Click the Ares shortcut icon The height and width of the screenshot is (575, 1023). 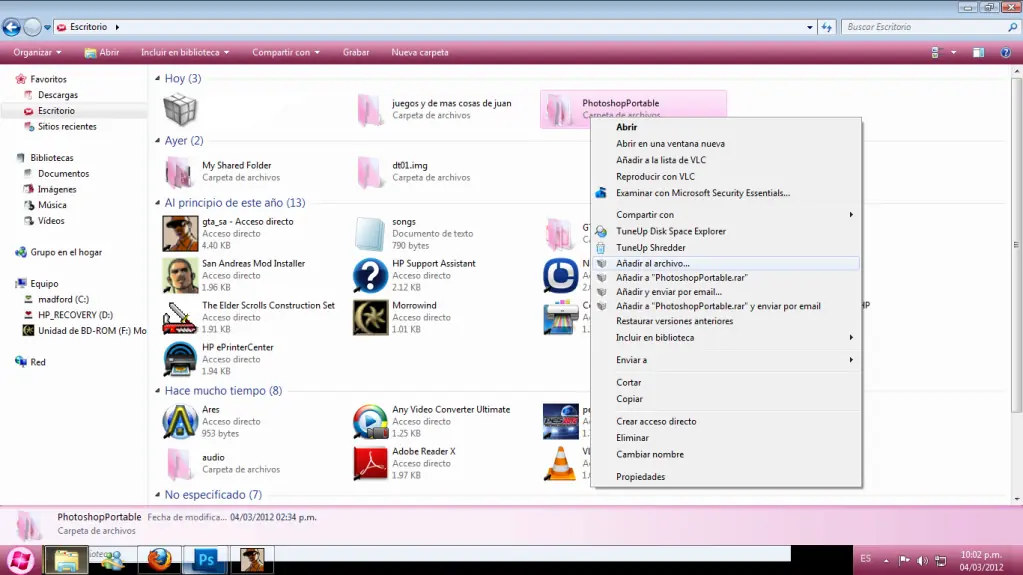[180, 422]
